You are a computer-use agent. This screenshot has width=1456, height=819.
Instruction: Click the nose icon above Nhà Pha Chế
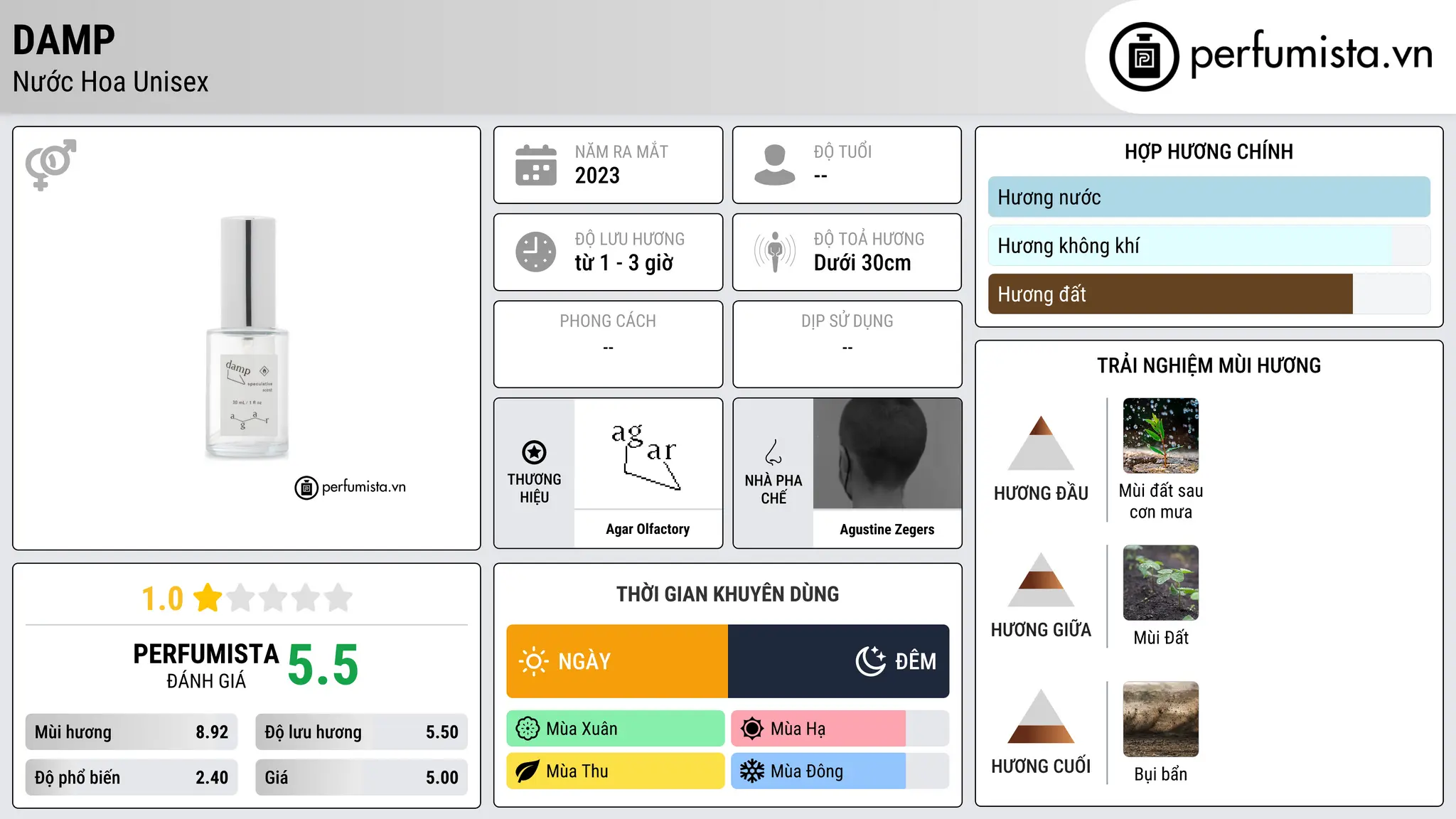pyautogui.click(x=773, y=452)
